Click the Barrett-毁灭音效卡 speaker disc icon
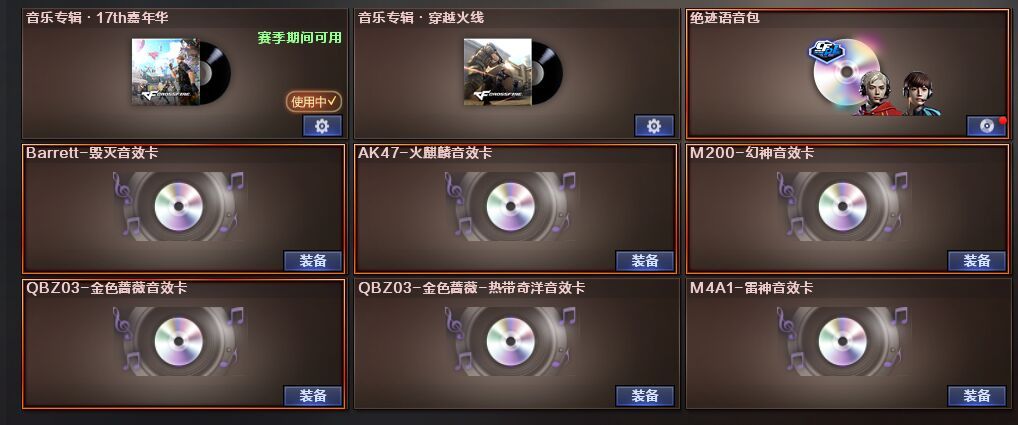The width and height of the screenshot is (1018, 425). [x=179, y=206]
